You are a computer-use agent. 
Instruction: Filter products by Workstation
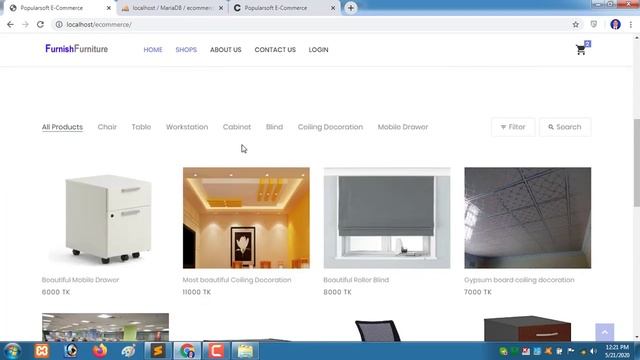[x=187, y=127]
